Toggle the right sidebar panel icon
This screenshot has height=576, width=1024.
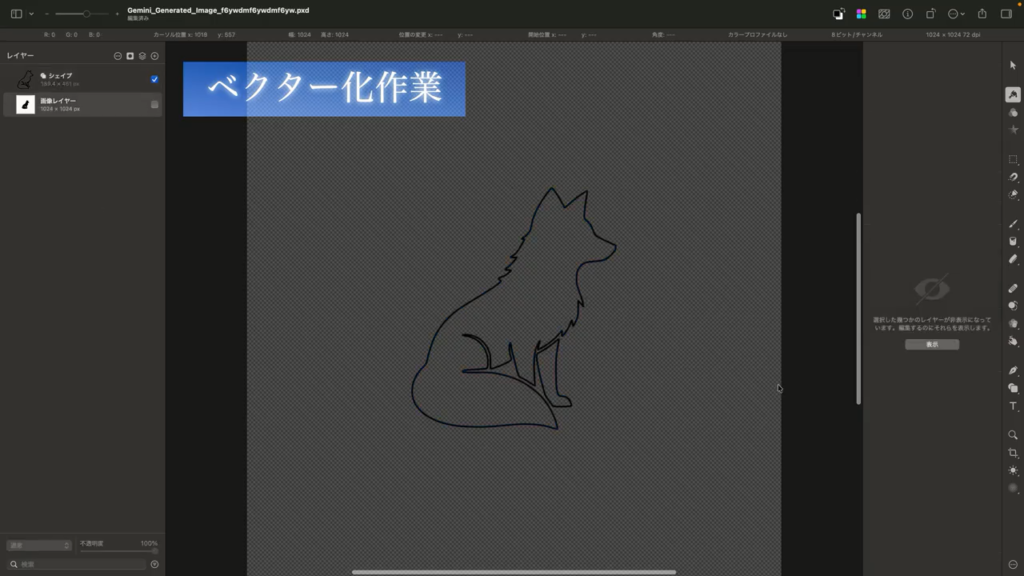click(1006, 14)
